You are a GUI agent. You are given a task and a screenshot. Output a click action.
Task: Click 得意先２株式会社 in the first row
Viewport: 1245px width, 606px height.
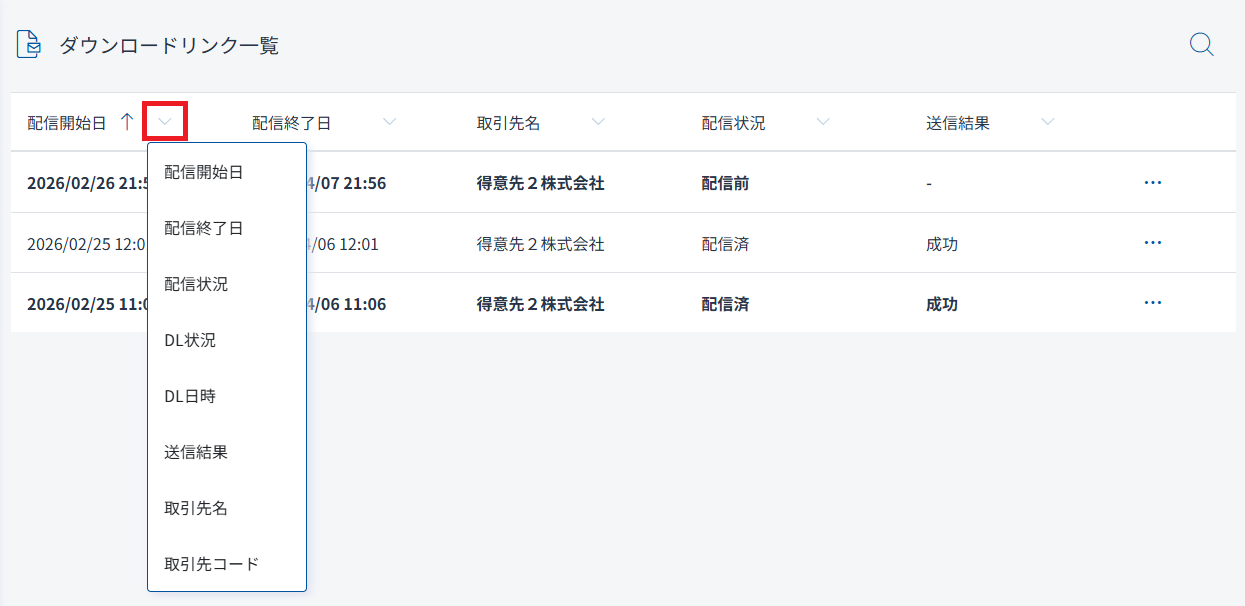click(540, 183)
